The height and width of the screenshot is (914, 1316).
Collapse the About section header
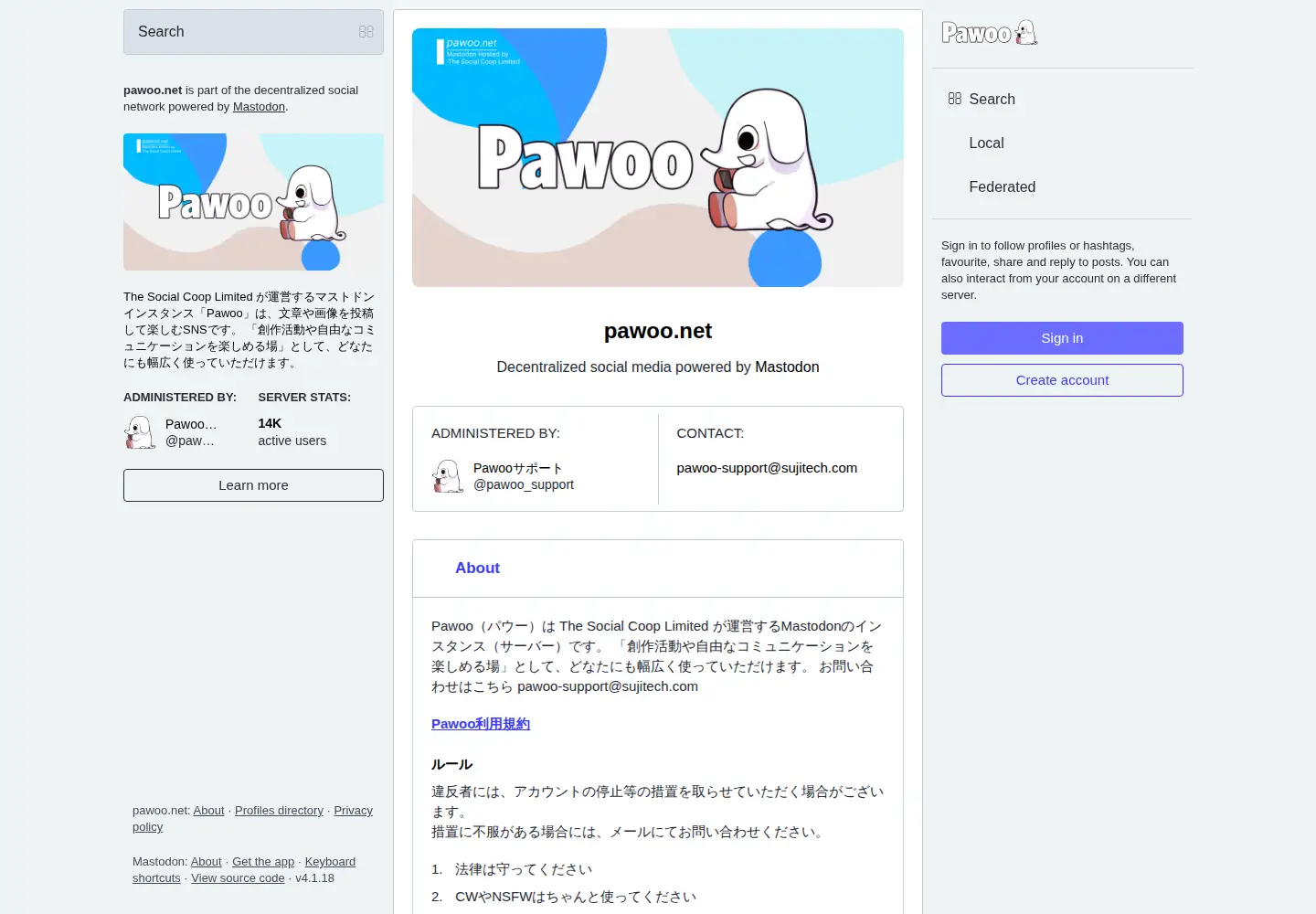pyautogui.click(x=658, y=569)
